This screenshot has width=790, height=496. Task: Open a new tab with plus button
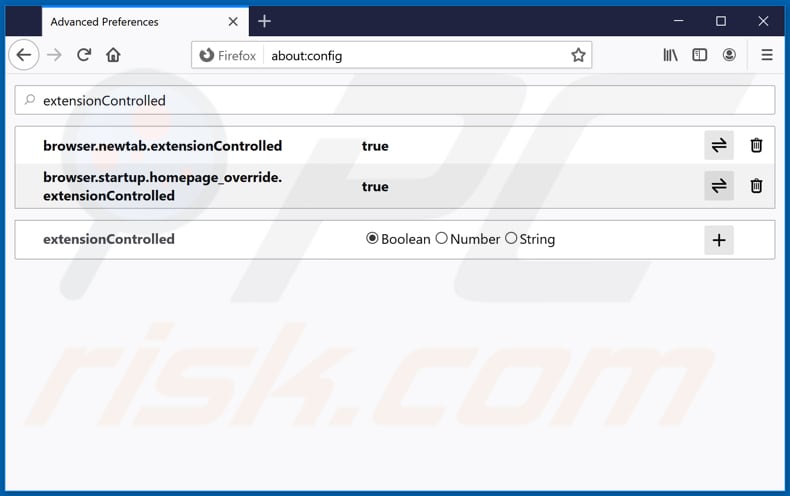[265, 21]
